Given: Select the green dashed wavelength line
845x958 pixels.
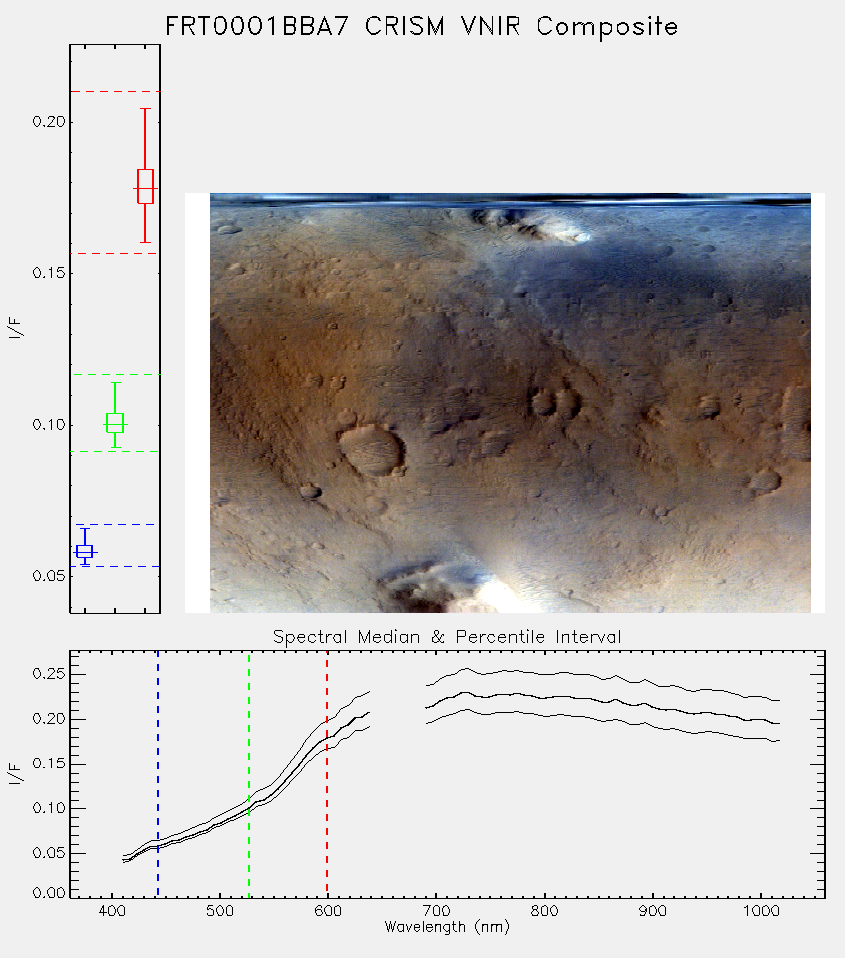Looking at the screenshot, I should click(x=249, y=774).
